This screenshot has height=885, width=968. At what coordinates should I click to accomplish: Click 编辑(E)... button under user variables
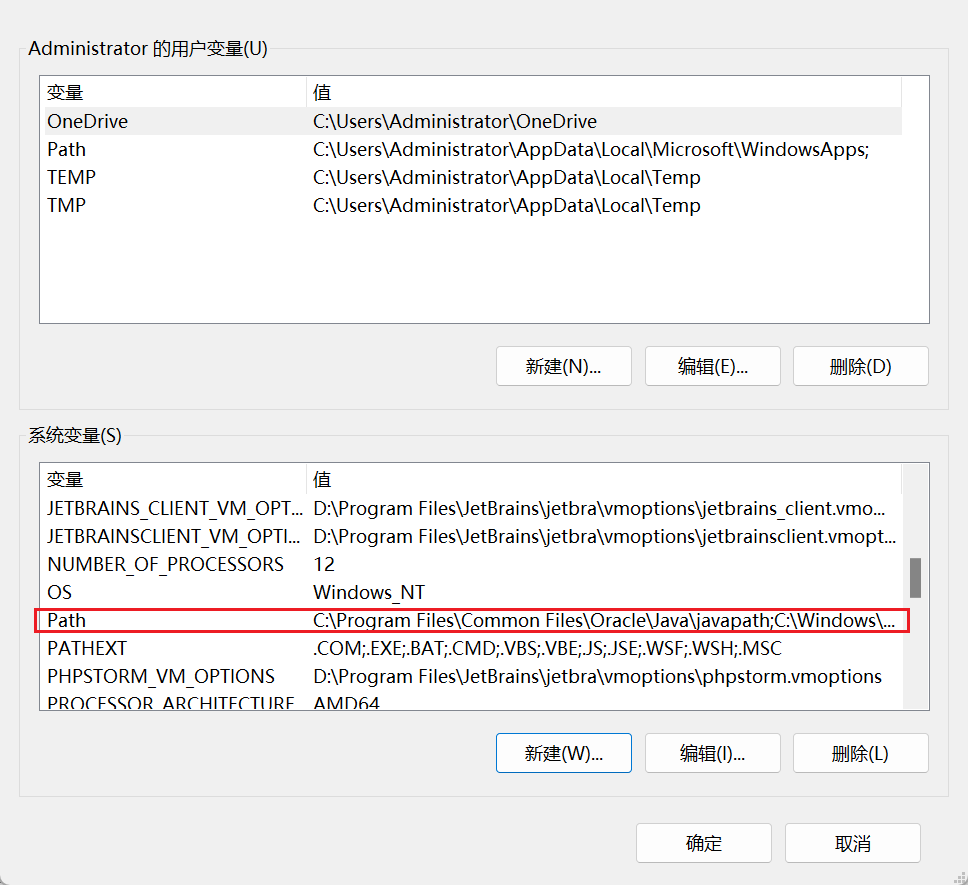(712, 366)
